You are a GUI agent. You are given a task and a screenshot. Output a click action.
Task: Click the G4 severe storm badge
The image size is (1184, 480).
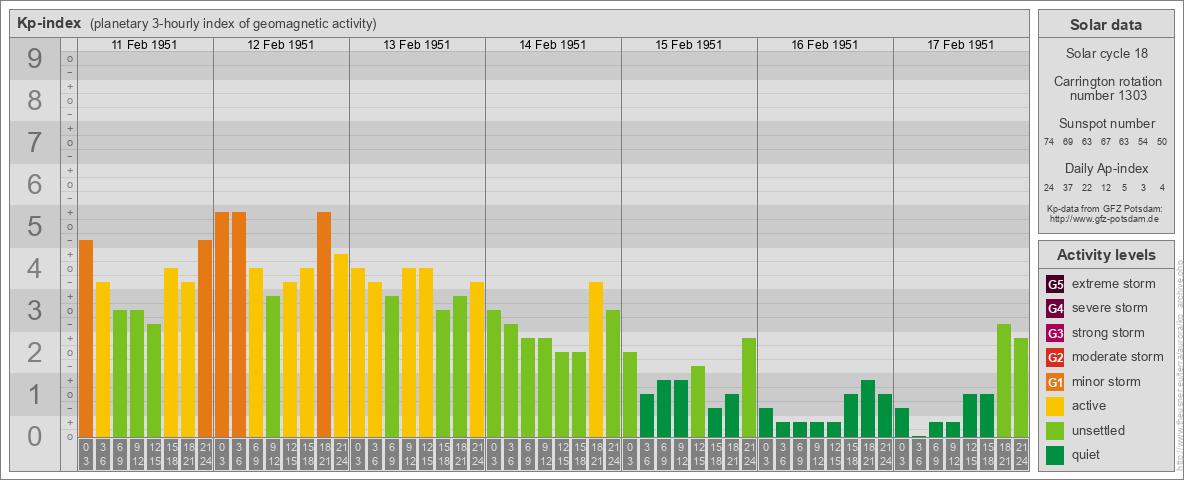pyautogui.click(x=1055, y=309)
